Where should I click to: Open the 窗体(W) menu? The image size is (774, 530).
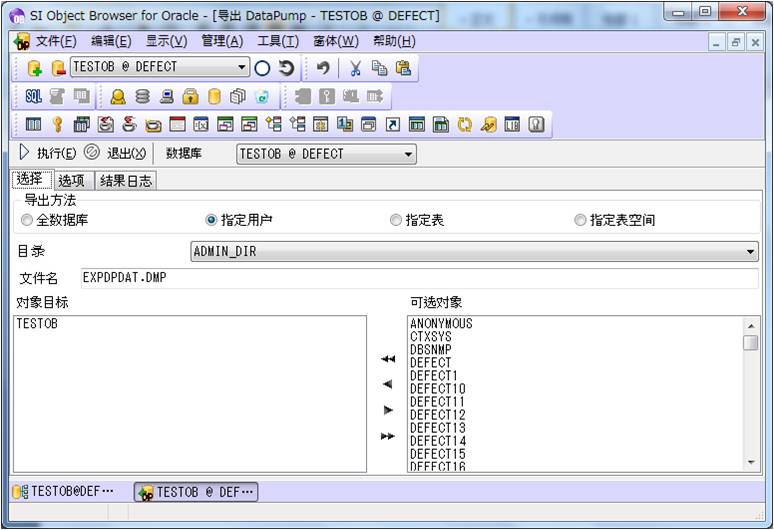[x=336, y=41]
